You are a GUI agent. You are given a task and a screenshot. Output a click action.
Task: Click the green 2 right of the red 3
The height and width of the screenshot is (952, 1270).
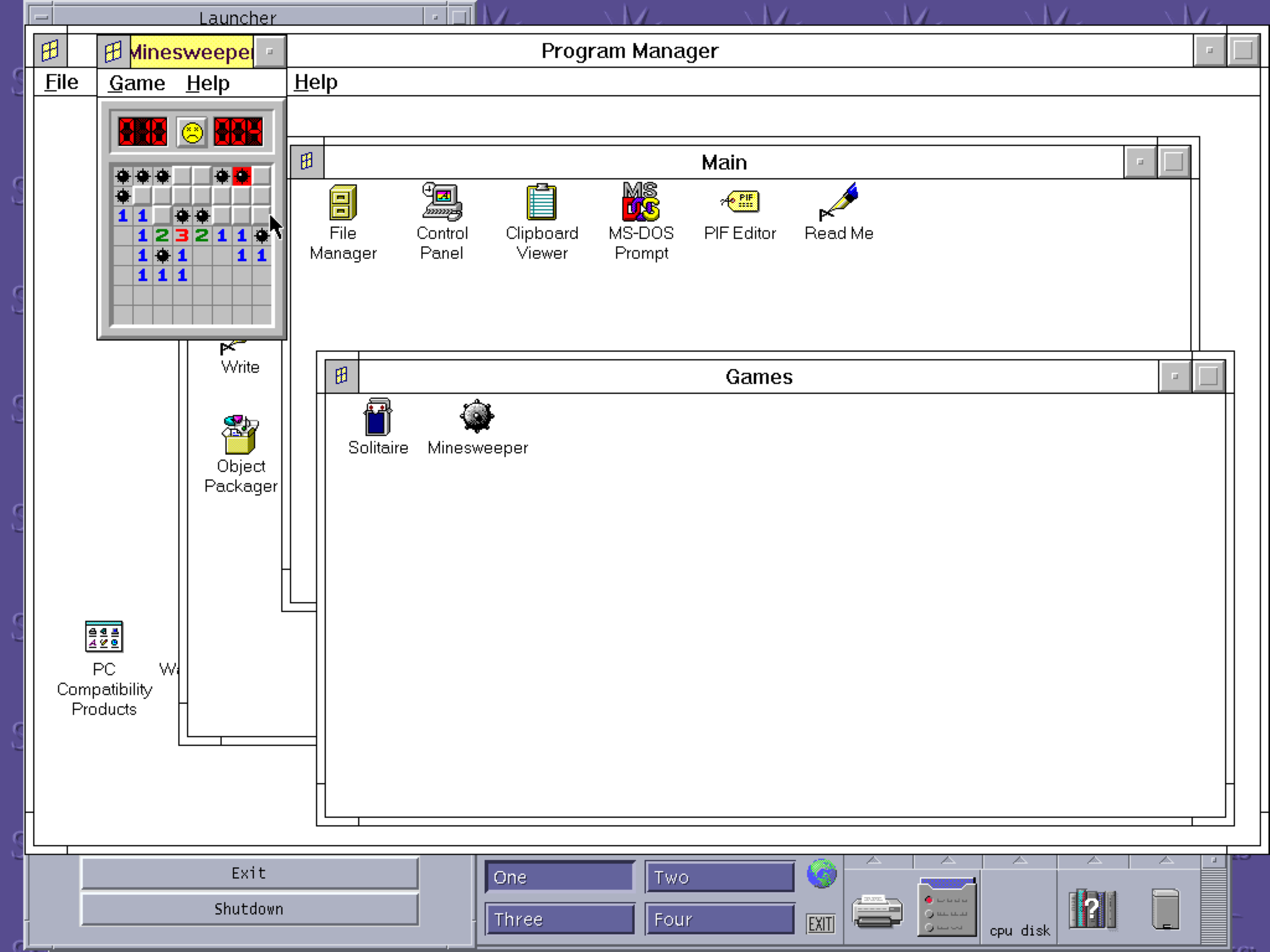202,236
